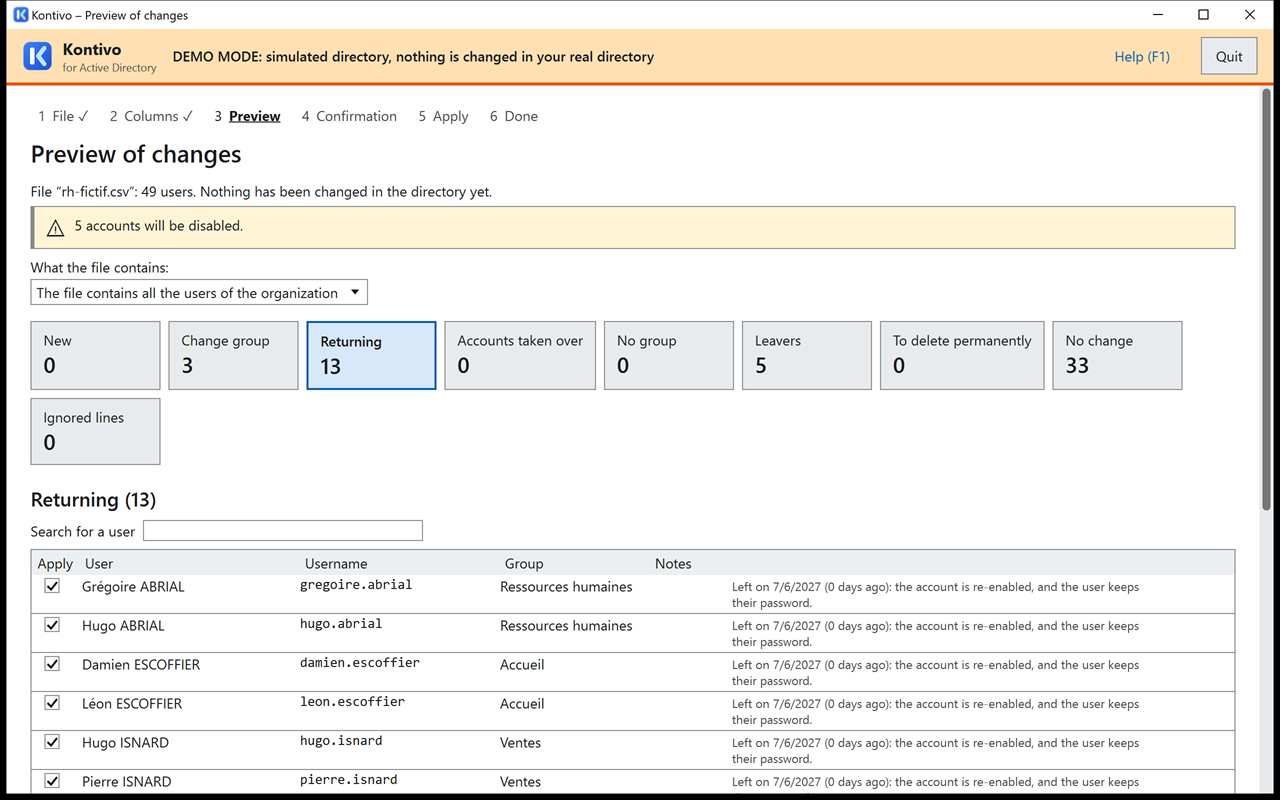Click username gregoire.abrial
This screenshot has height=800, width=1280.
pos(356,585)
